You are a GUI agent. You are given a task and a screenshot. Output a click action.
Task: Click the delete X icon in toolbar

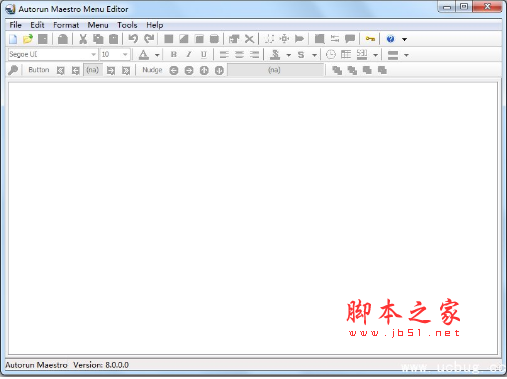(x=249, y=39)
